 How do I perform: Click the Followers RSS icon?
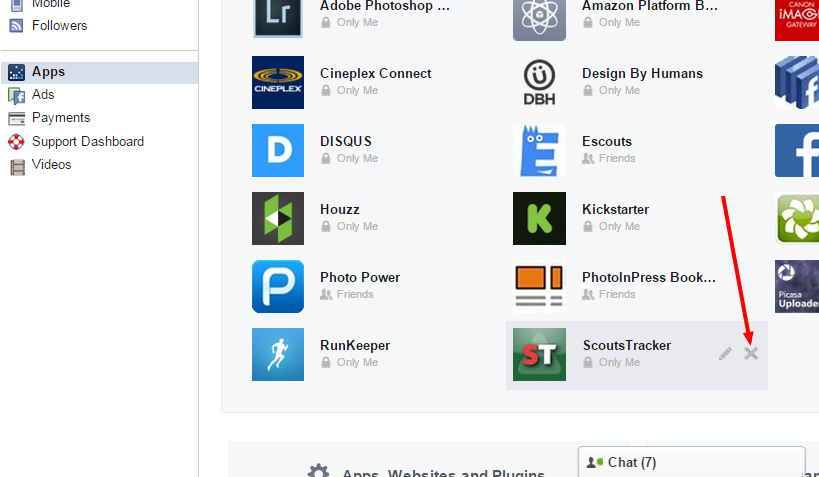[17, 26]
